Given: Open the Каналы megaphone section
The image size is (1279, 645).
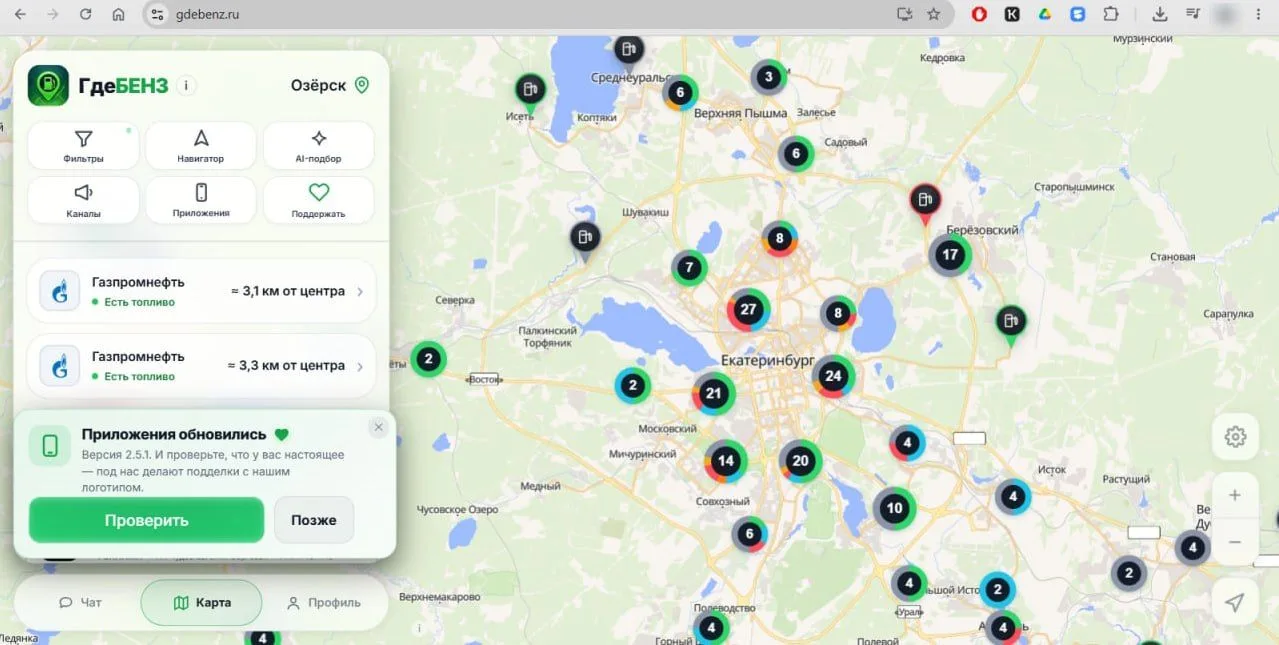Looking at the screenshot, I should 83,200.
